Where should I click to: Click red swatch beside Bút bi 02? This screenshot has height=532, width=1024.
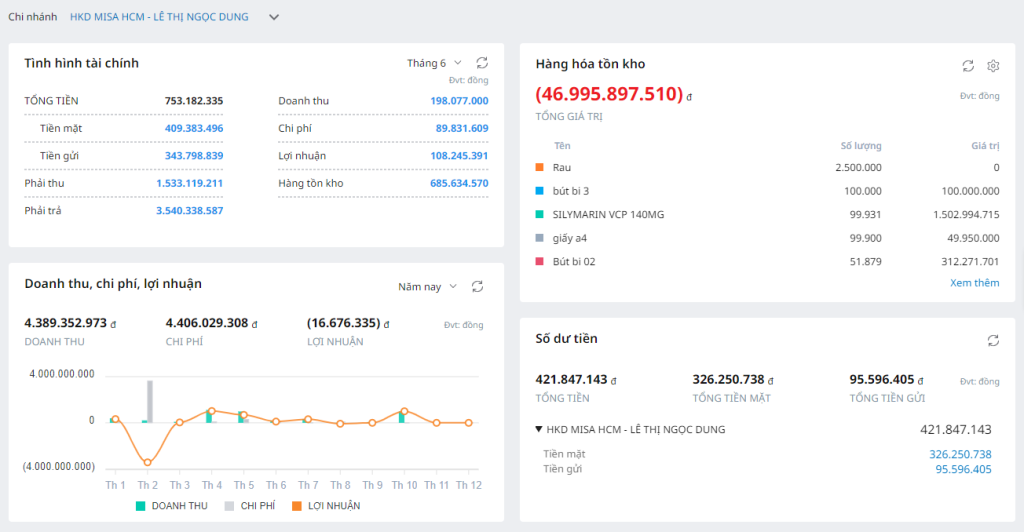(x=539, y=261)
